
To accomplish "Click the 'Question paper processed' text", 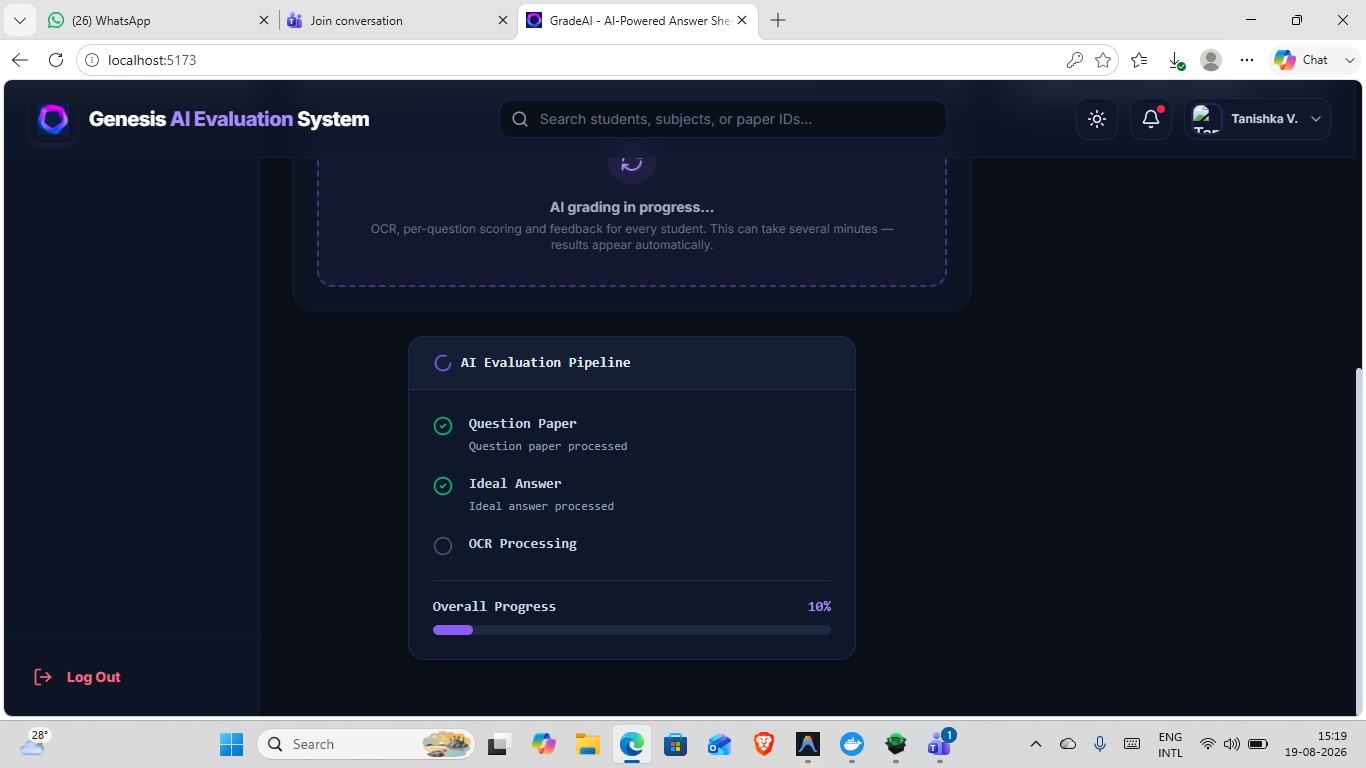I will coord(548,446).
